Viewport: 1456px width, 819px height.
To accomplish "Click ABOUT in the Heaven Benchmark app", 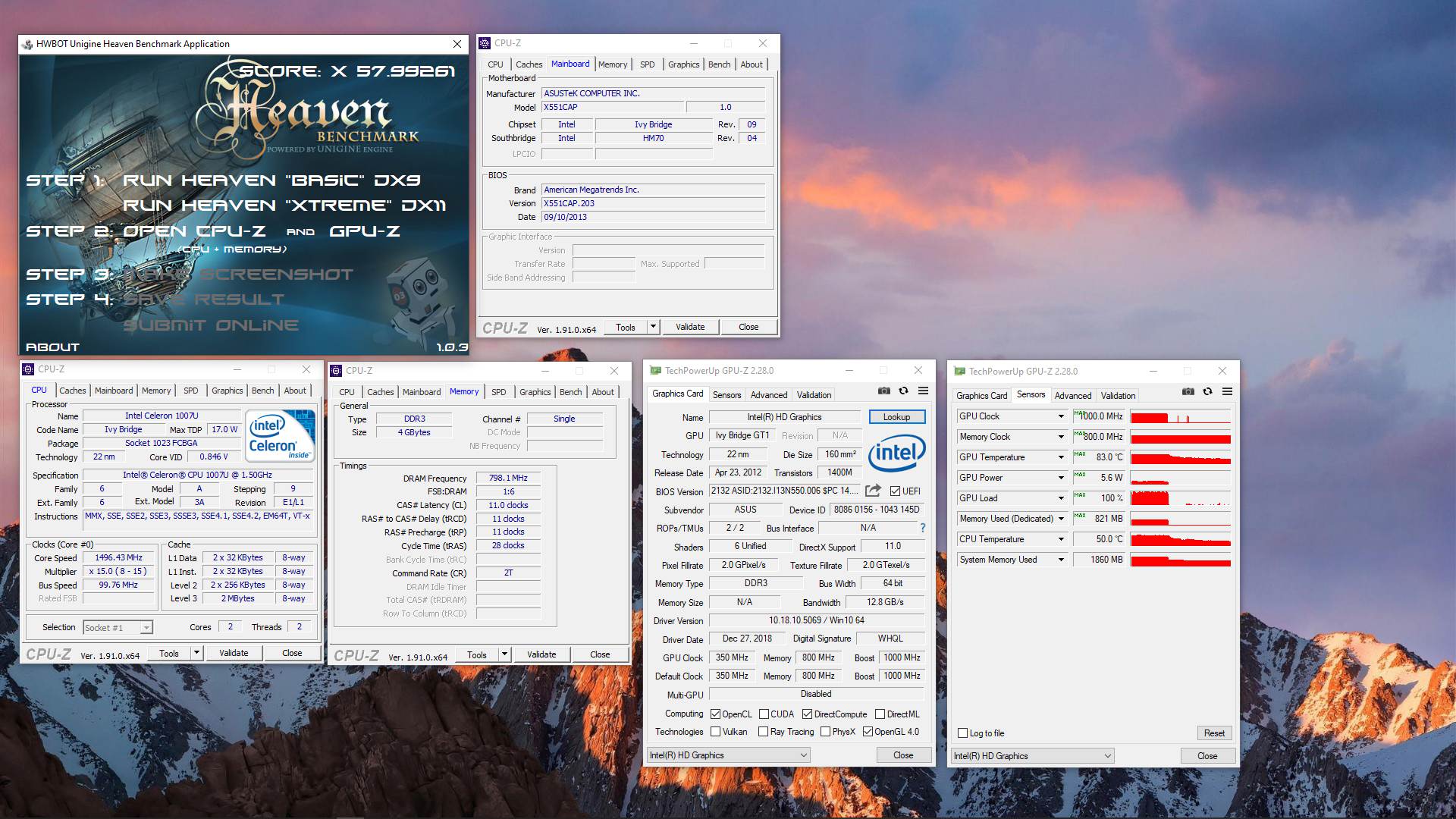I will click(x=52, y=347).
